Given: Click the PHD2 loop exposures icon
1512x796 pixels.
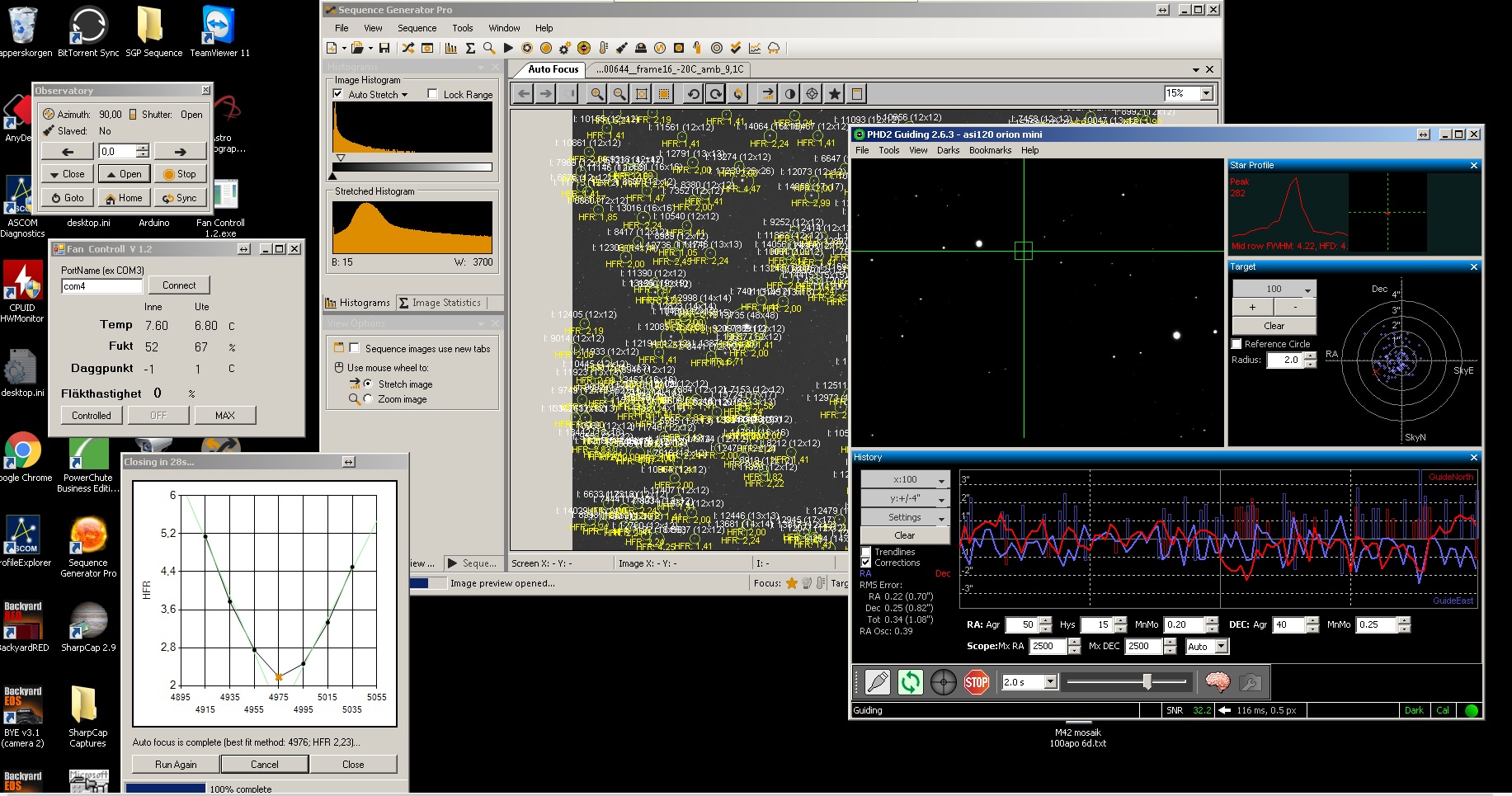Looking at the screenshot, I should (x=911, y=682).
